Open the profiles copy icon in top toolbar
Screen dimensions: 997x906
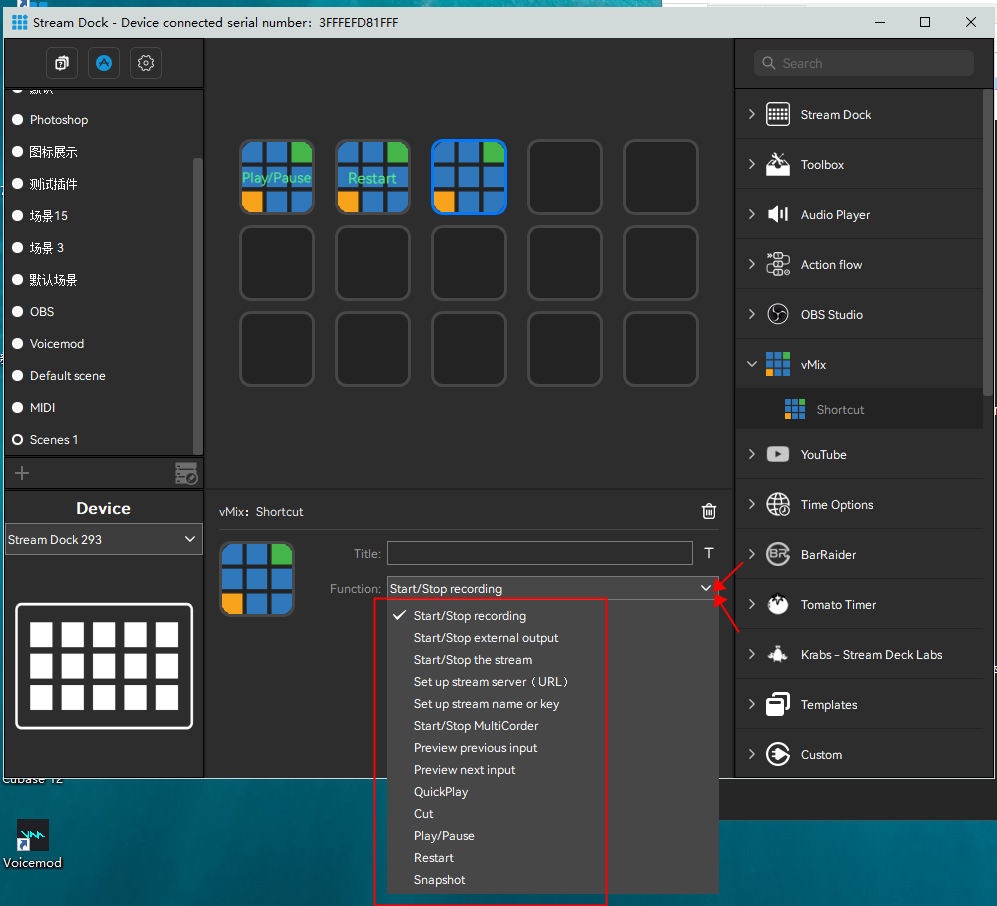62,63
